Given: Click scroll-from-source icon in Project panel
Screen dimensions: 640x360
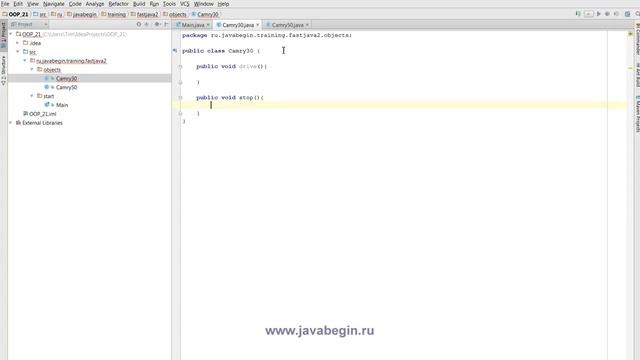Looking at the screenshot, I should point(139,24).
